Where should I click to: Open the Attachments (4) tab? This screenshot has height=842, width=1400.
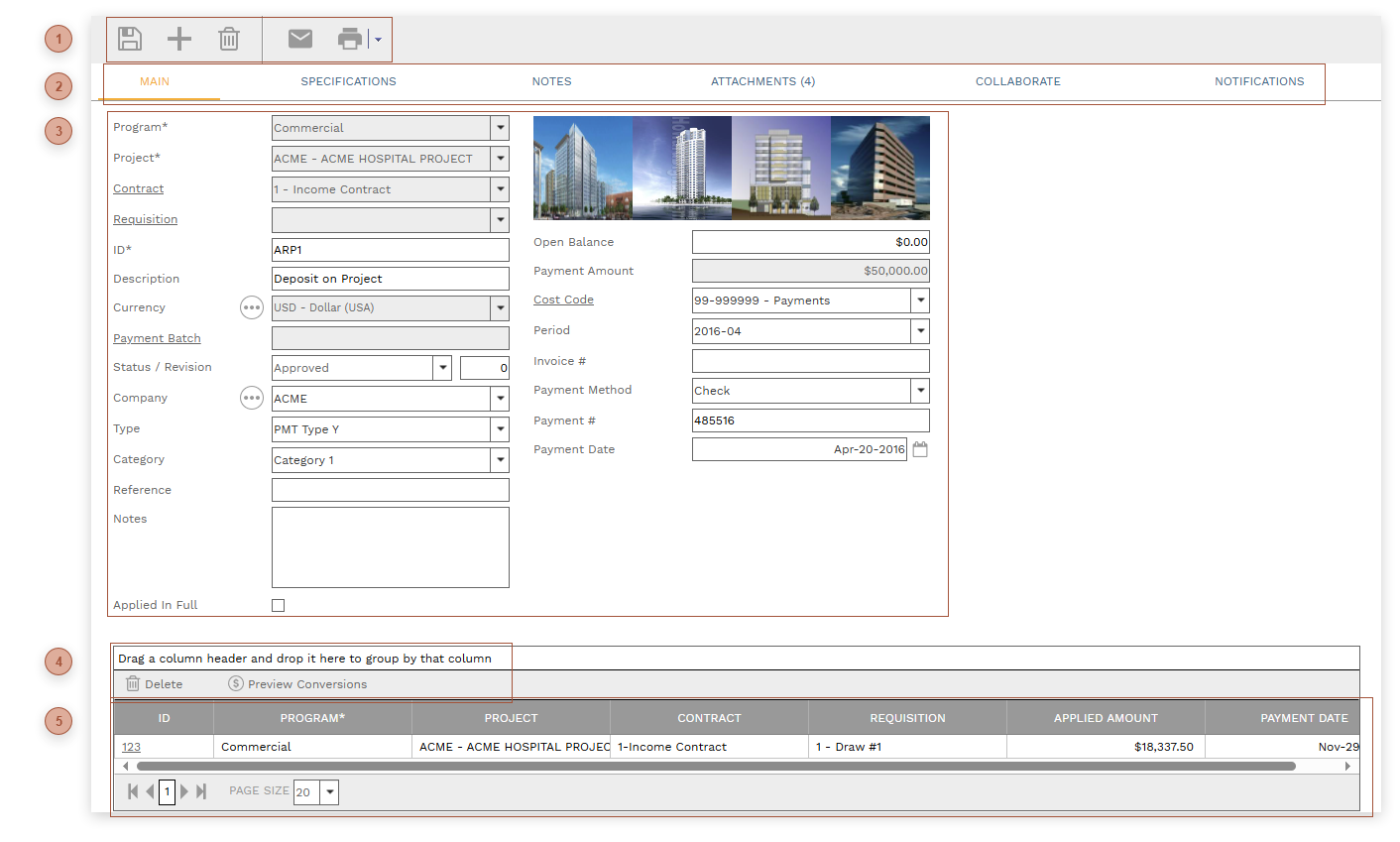click(762, 81)
